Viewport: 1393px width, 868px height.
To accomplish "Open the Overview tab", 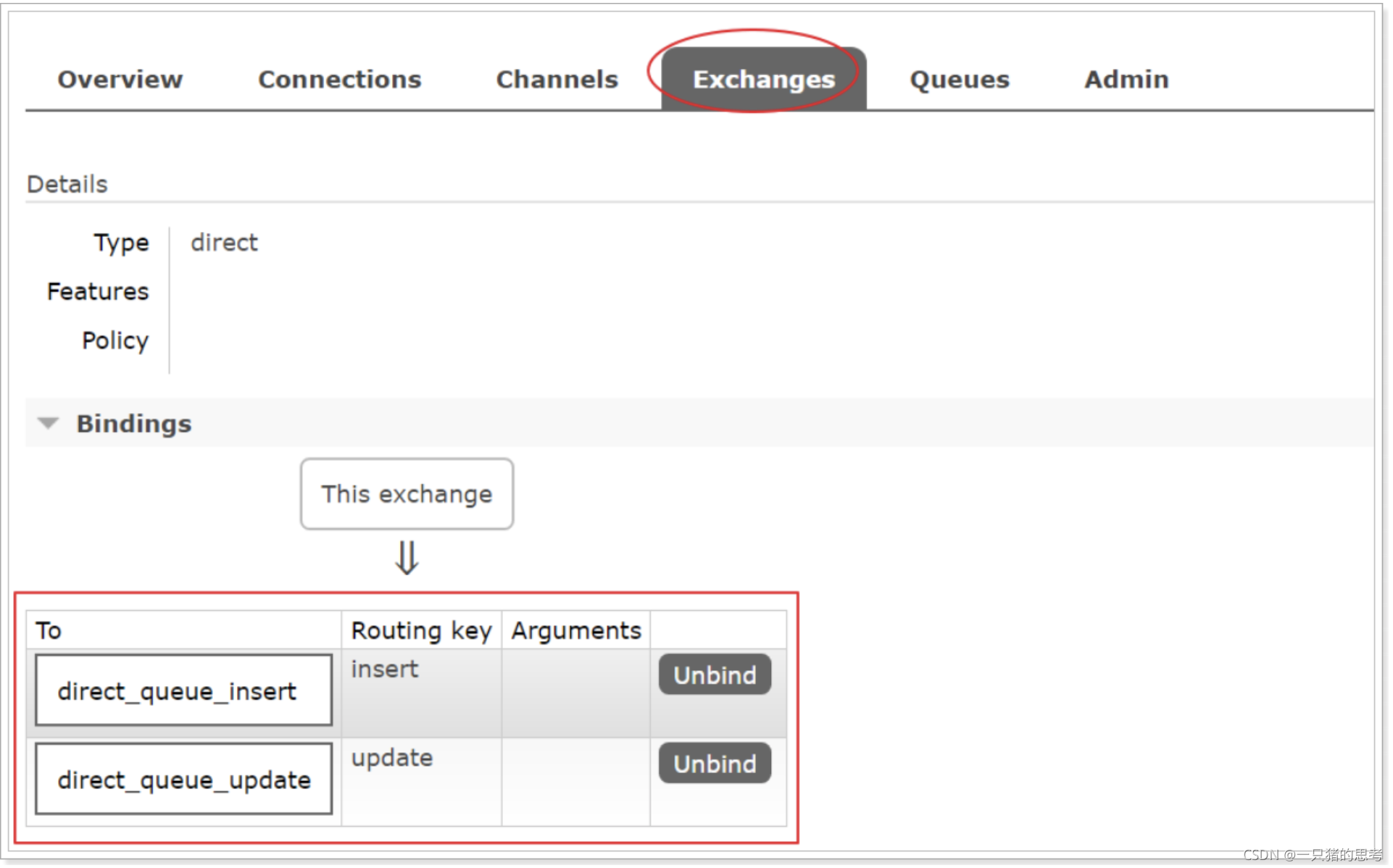I will (x=120, y=79).
